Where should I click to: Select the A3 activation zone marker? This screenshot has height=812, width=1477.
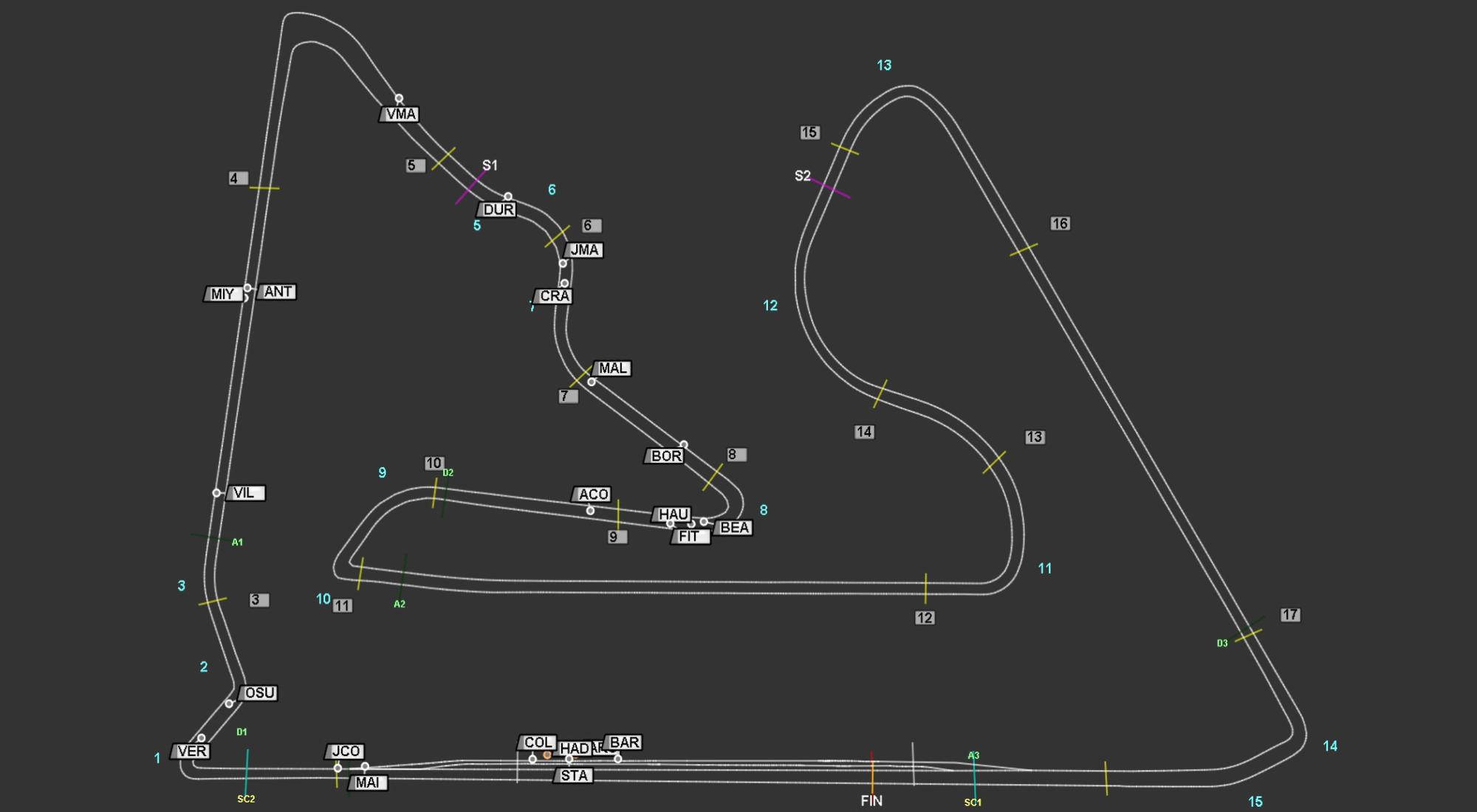point(973,756)
